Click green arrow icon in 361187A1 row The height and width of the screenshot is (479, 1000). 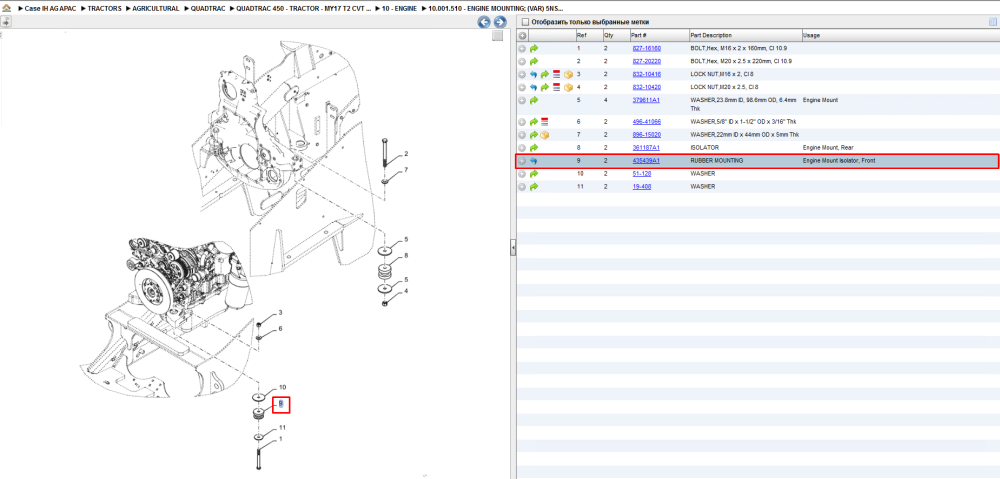pyautogui.click(x=534, y=147)
